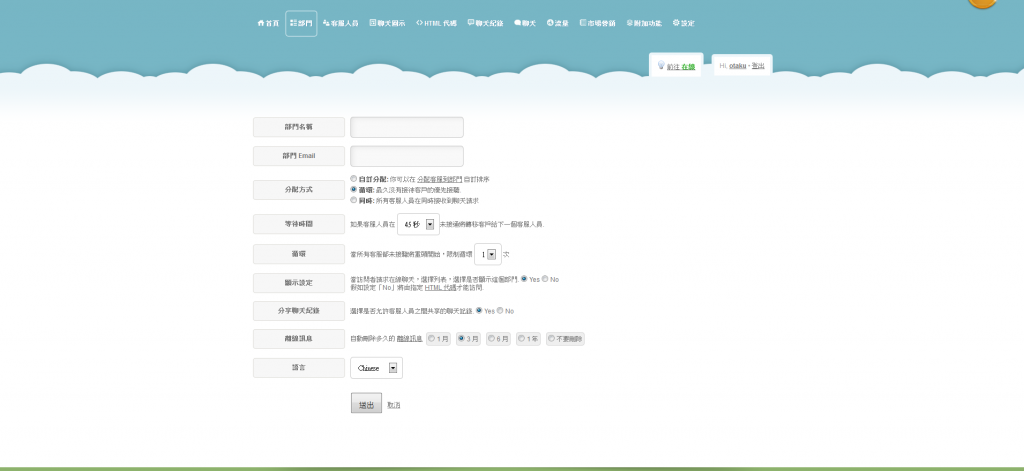Set 分享聊天紀錄 to No
This screenshot has height=471, width=1024.
pos(500,310)
